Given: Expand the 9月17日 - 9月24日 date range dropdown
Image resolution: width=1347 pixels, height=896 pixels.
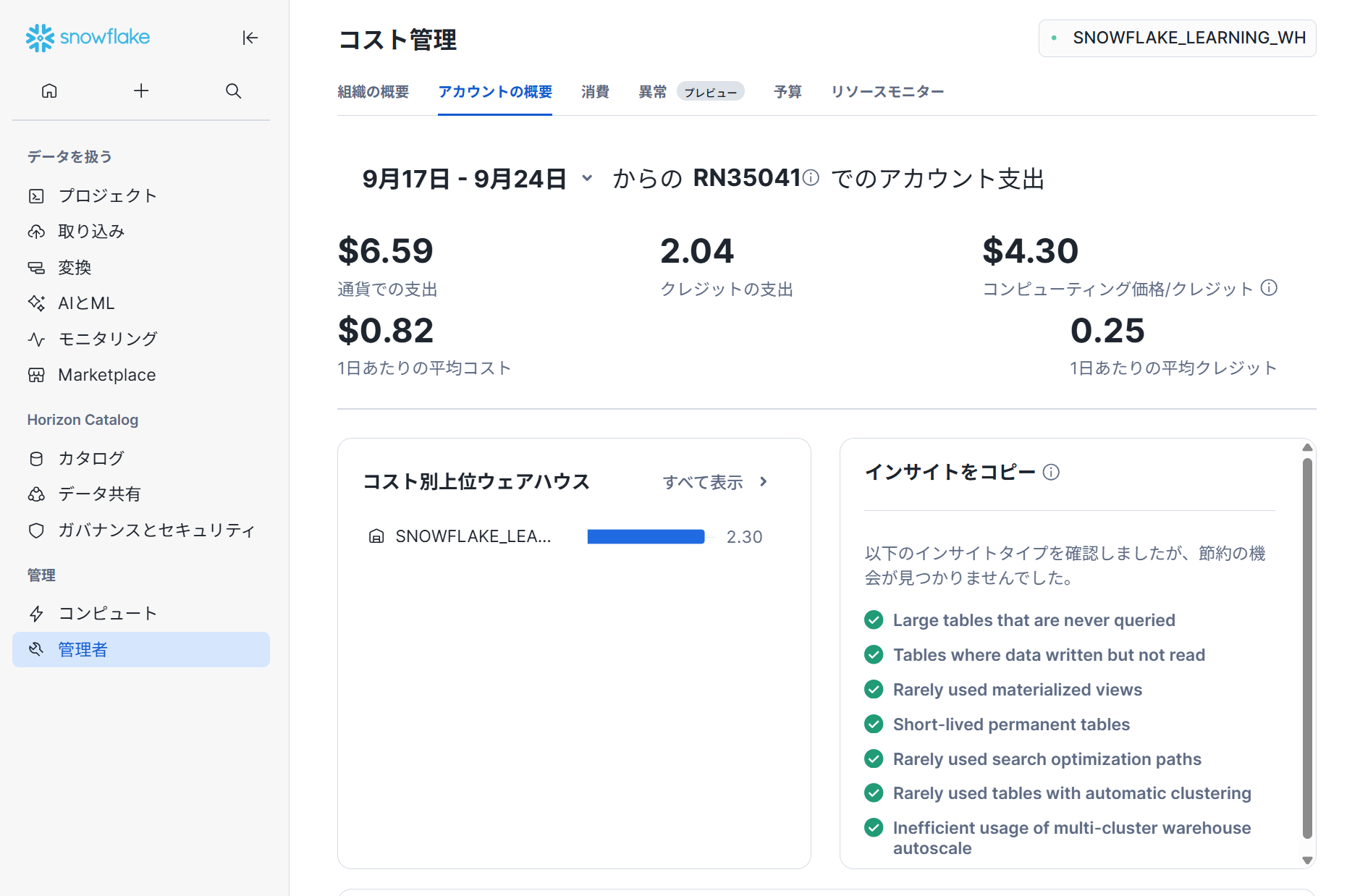Looking at the screenshot, I should (x=478, y=179).
